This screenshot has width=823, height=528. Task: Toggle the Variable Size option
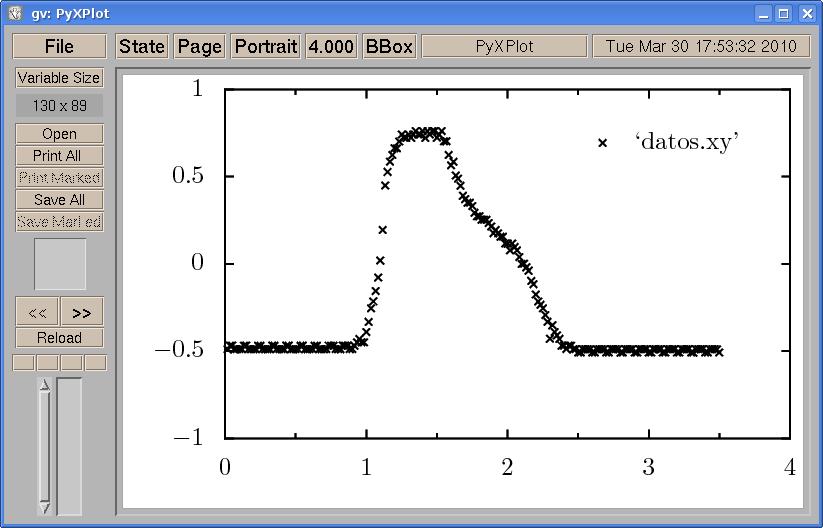[59, 78]
